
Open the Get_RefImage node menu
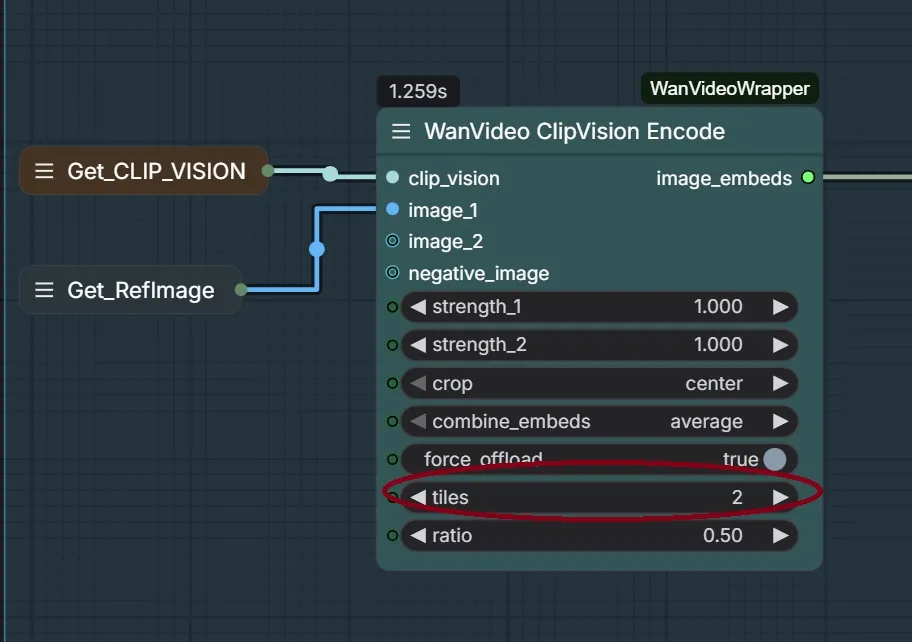[44, 290]
